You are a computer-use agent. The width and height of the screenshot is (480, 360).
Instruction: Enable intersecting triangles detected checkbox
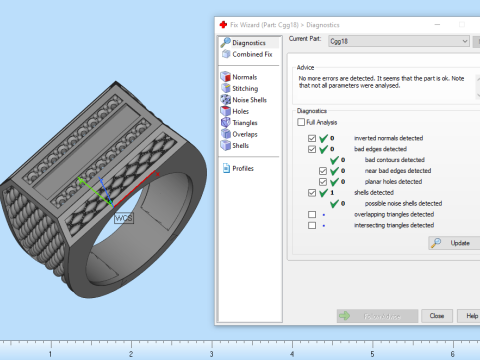[312, 225]
